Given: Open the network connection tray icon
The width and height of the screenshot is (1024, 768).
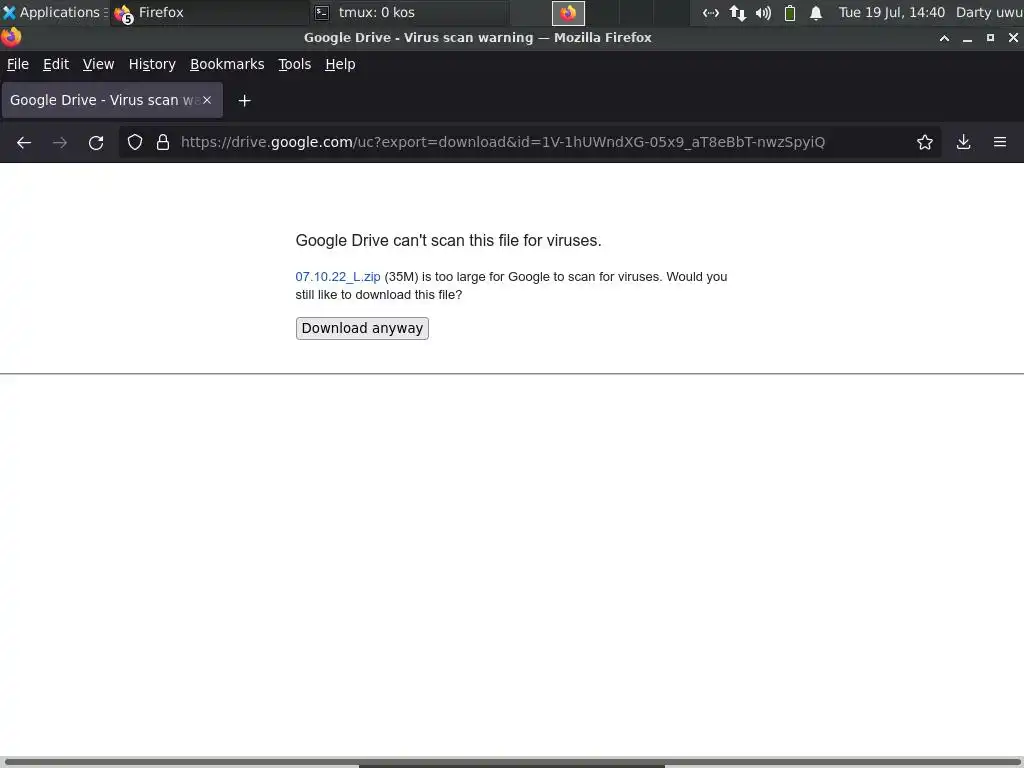Looking at the screenshot, I should pyautogui.click(x=711, y=13).
